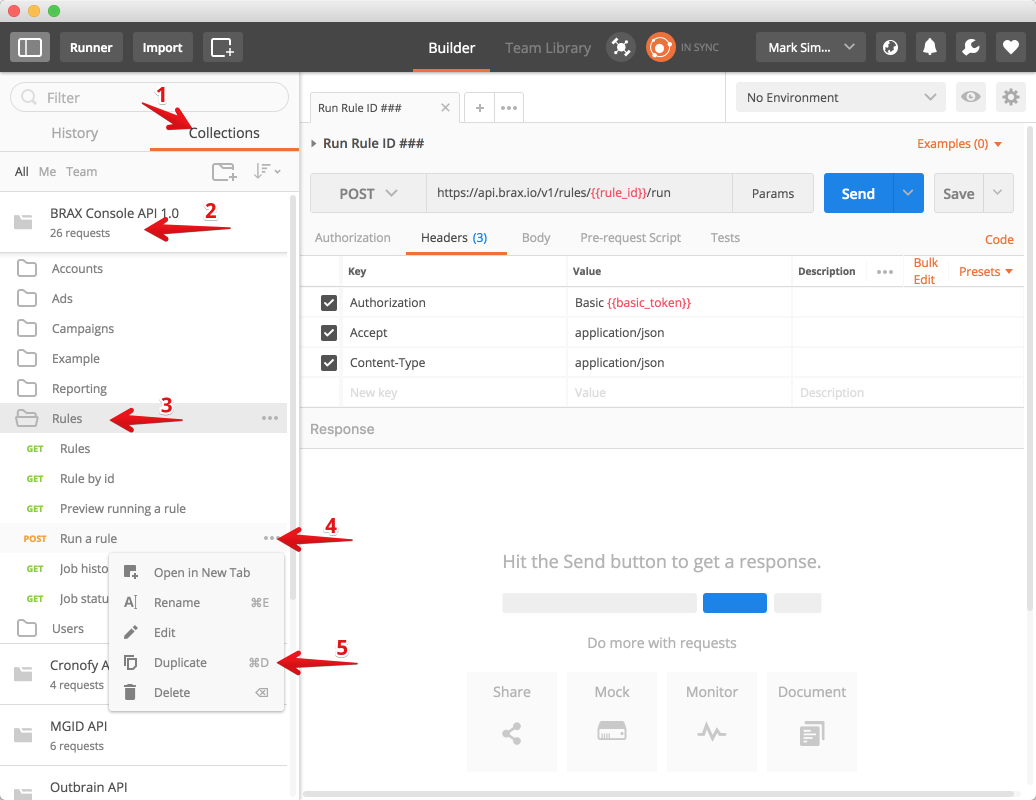Click the Save button
1036x800 pixels.
click(x=959, y=194)
